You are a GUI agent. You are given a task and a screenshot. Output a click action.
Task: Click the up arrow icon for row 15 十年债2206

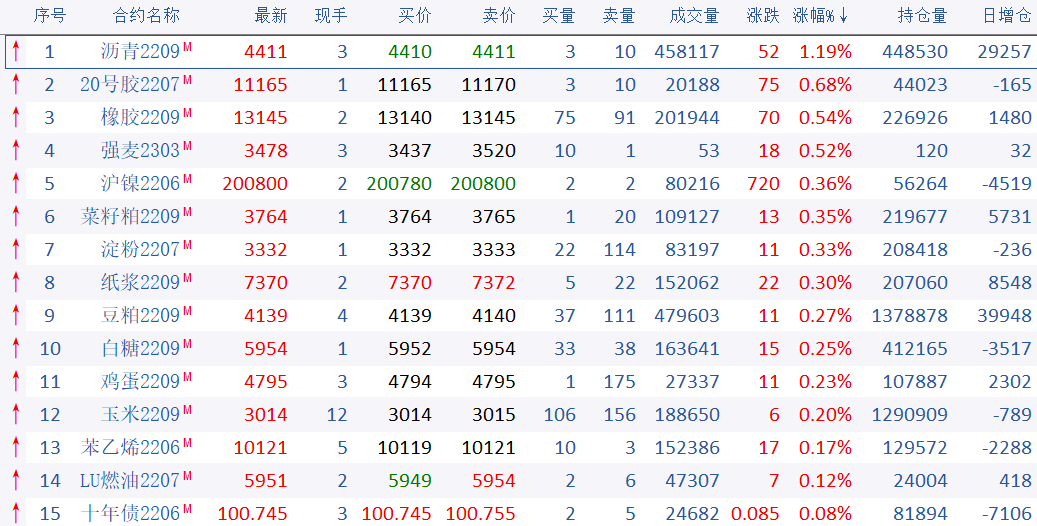click(x=16, y=513)
